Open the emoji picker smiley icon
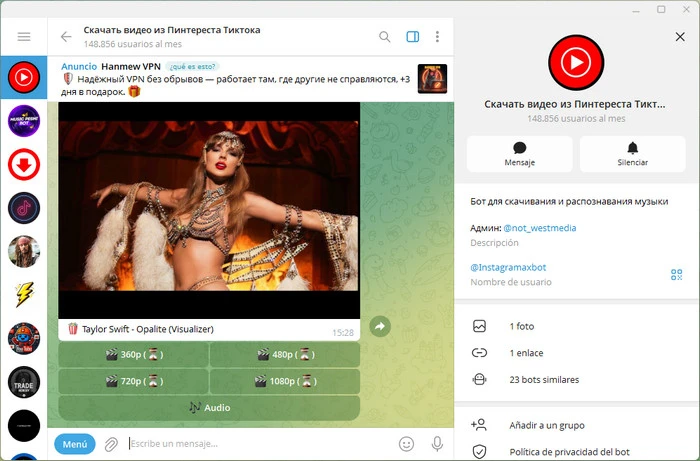This screenshot has height=461, width=700. point(406,444)
